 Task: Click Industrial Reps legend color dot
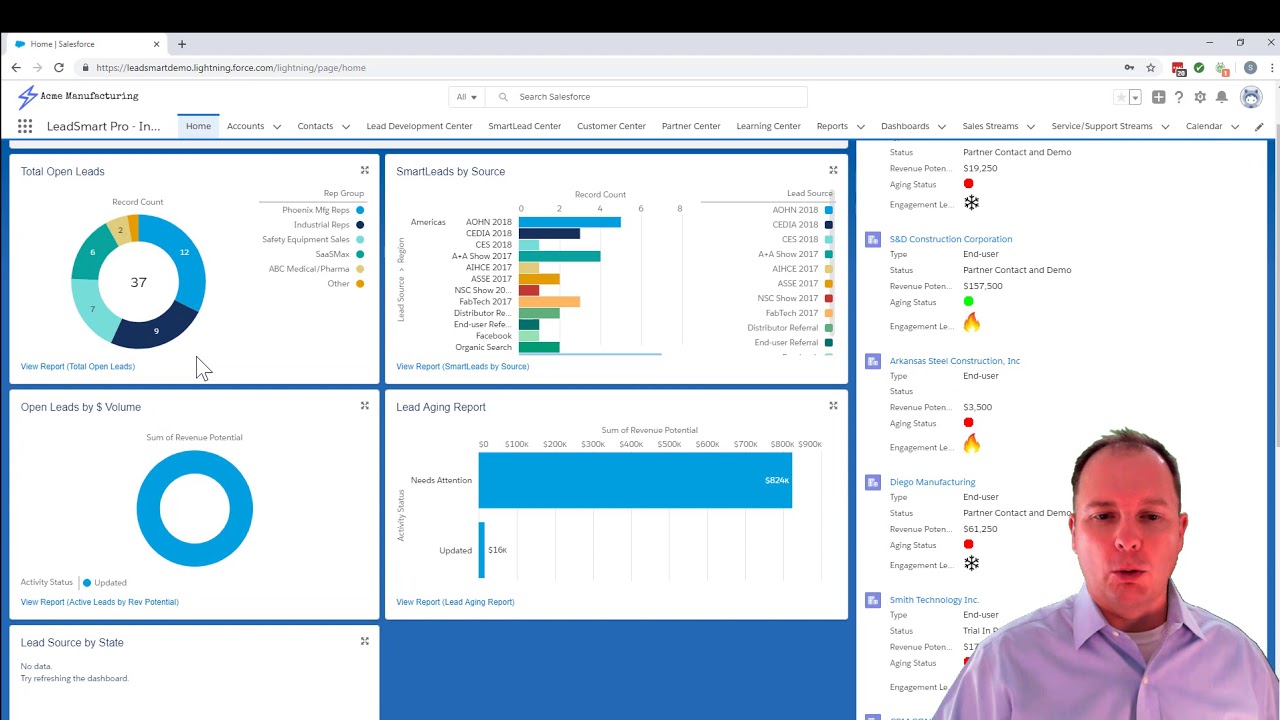(x=360, y=225)
